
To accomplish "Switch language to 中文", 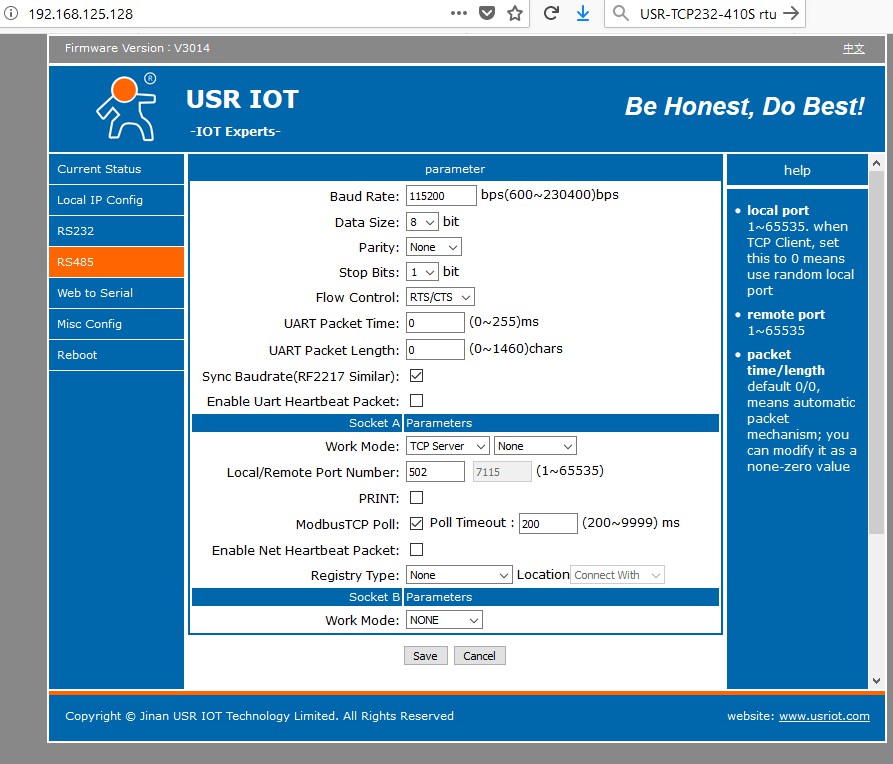I will coord(853,47).
